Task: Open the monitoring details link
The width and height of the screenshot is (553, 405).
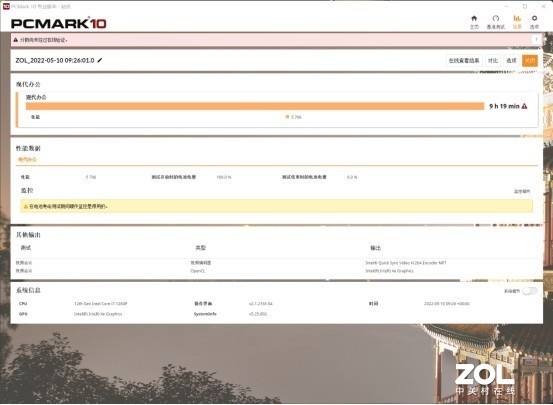Action: (522, 192)
